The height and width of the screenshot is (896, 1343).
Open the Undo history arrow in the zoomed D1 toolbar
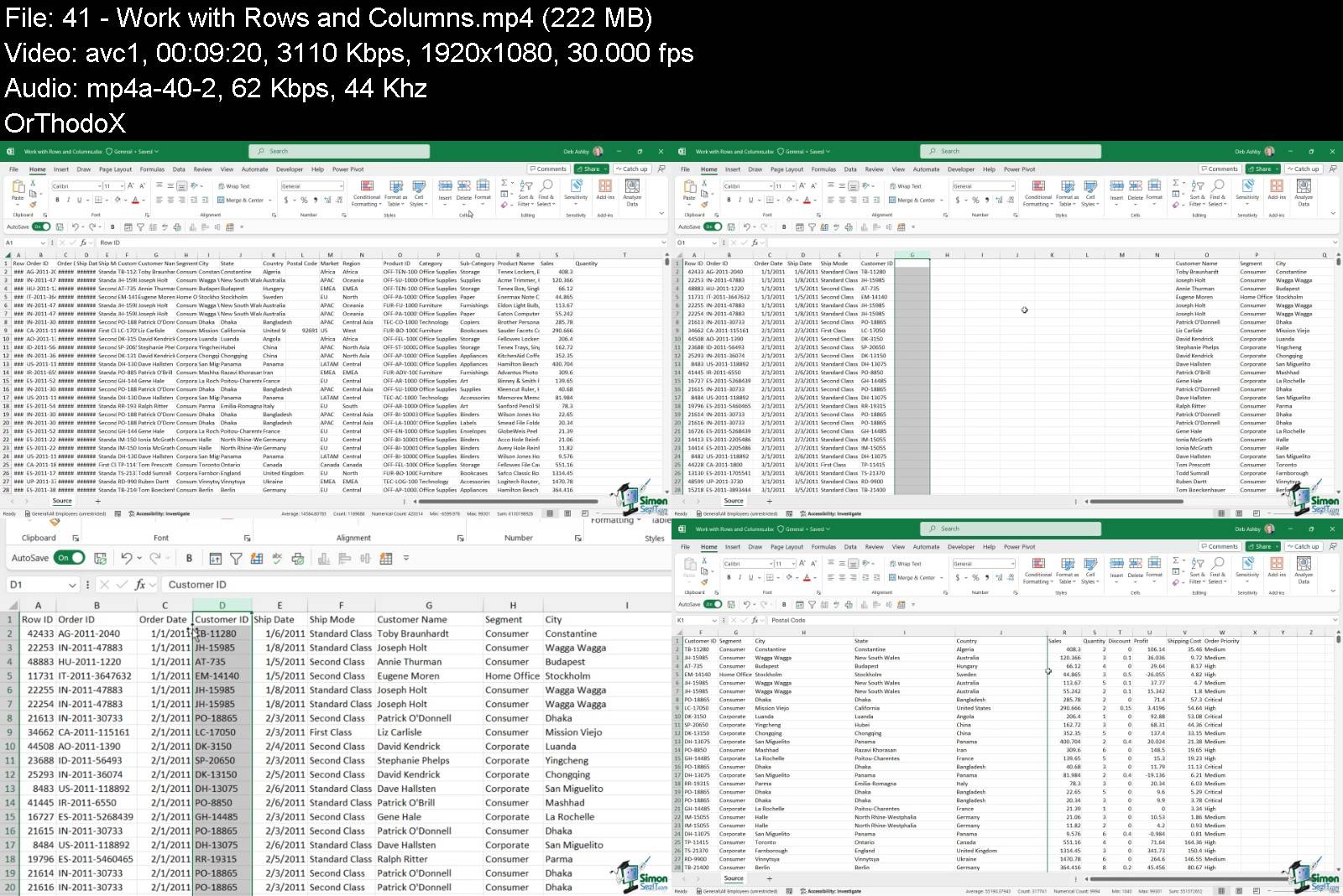pos(138,558)
